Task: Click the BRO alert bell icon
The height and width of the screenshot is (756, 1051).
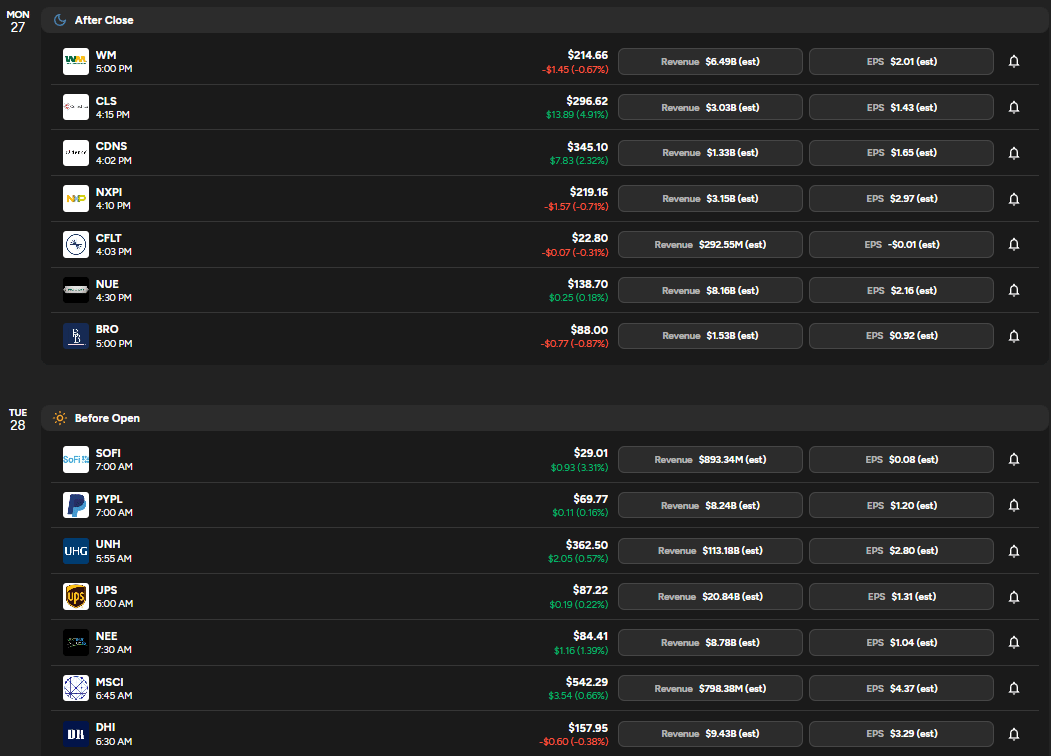Action: pyautogui.click(x=1013, y=336)
